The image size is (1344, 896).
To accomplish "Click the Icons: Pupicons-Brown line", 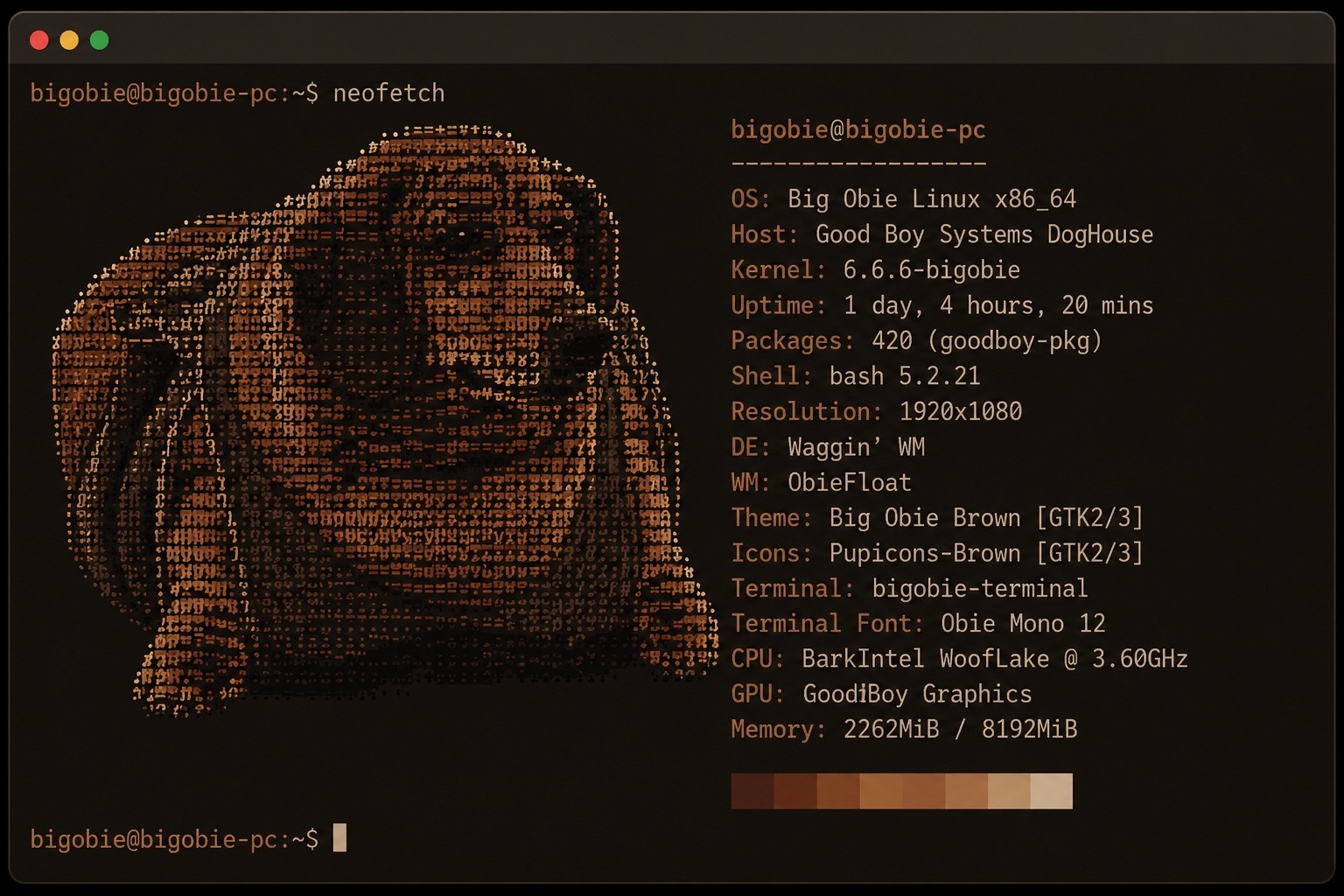I will 937,553.
